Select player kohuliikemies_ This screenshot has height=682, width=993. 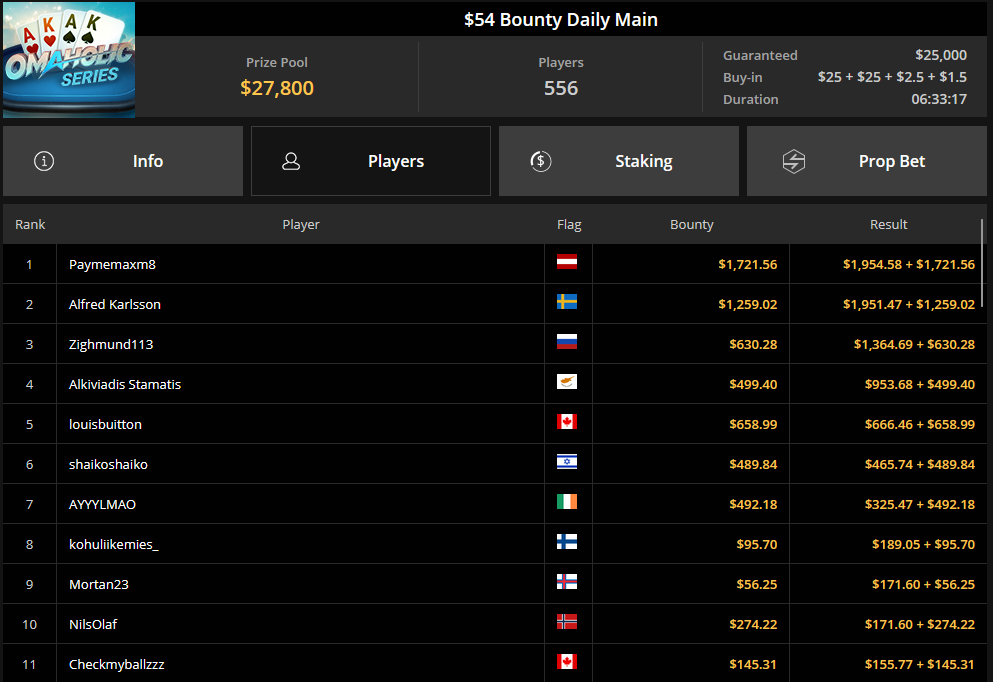pos(113,544)
